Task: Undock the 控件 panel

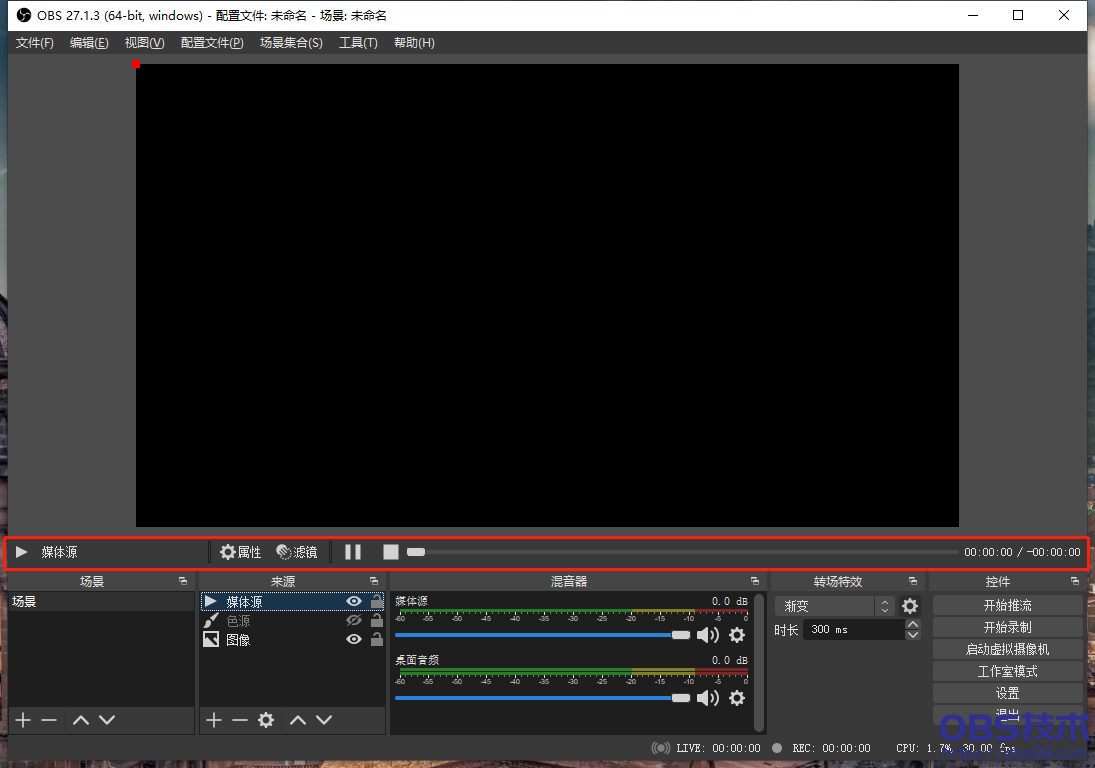Action: point(1075,581)
